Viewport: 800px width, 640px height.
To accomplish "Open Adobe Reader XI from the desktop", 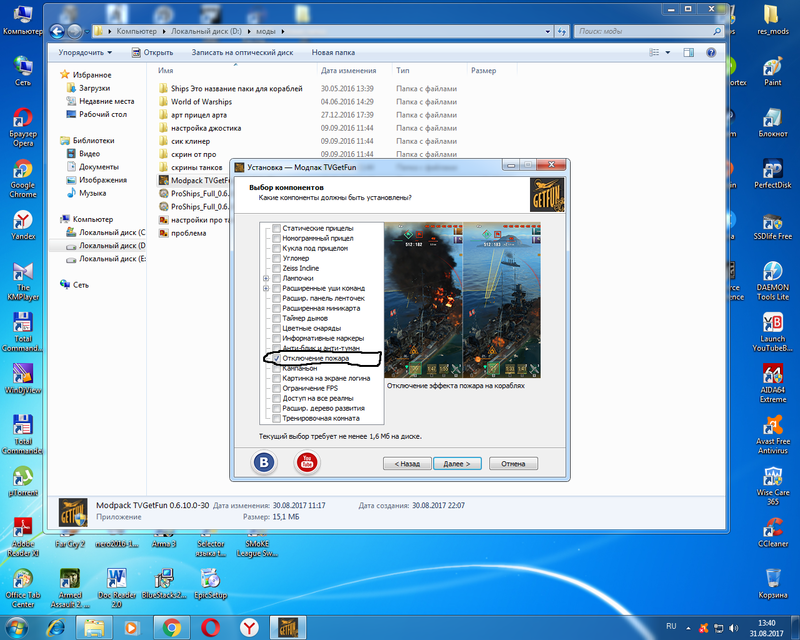I will (23, 537).
